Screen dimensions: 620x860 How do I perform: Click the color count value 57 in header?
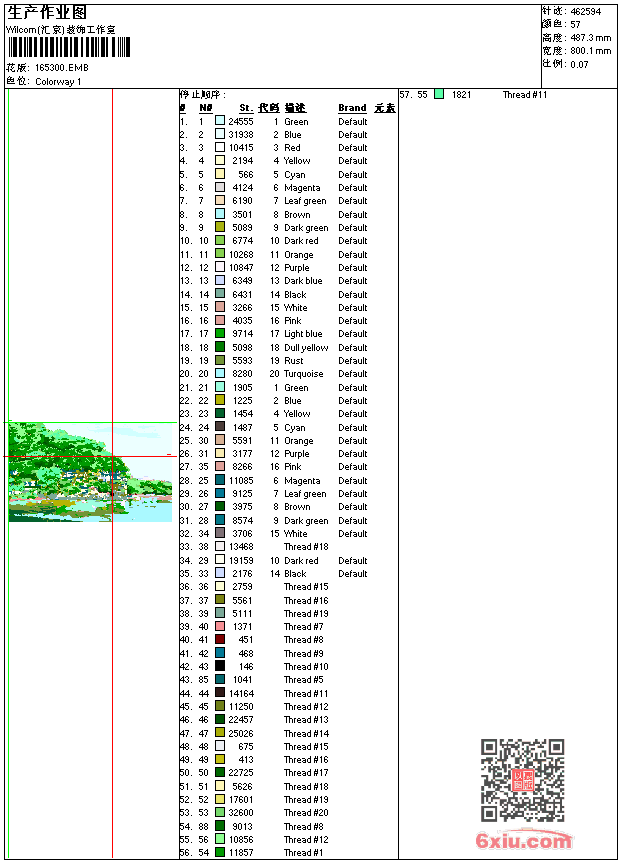point(575,25)
